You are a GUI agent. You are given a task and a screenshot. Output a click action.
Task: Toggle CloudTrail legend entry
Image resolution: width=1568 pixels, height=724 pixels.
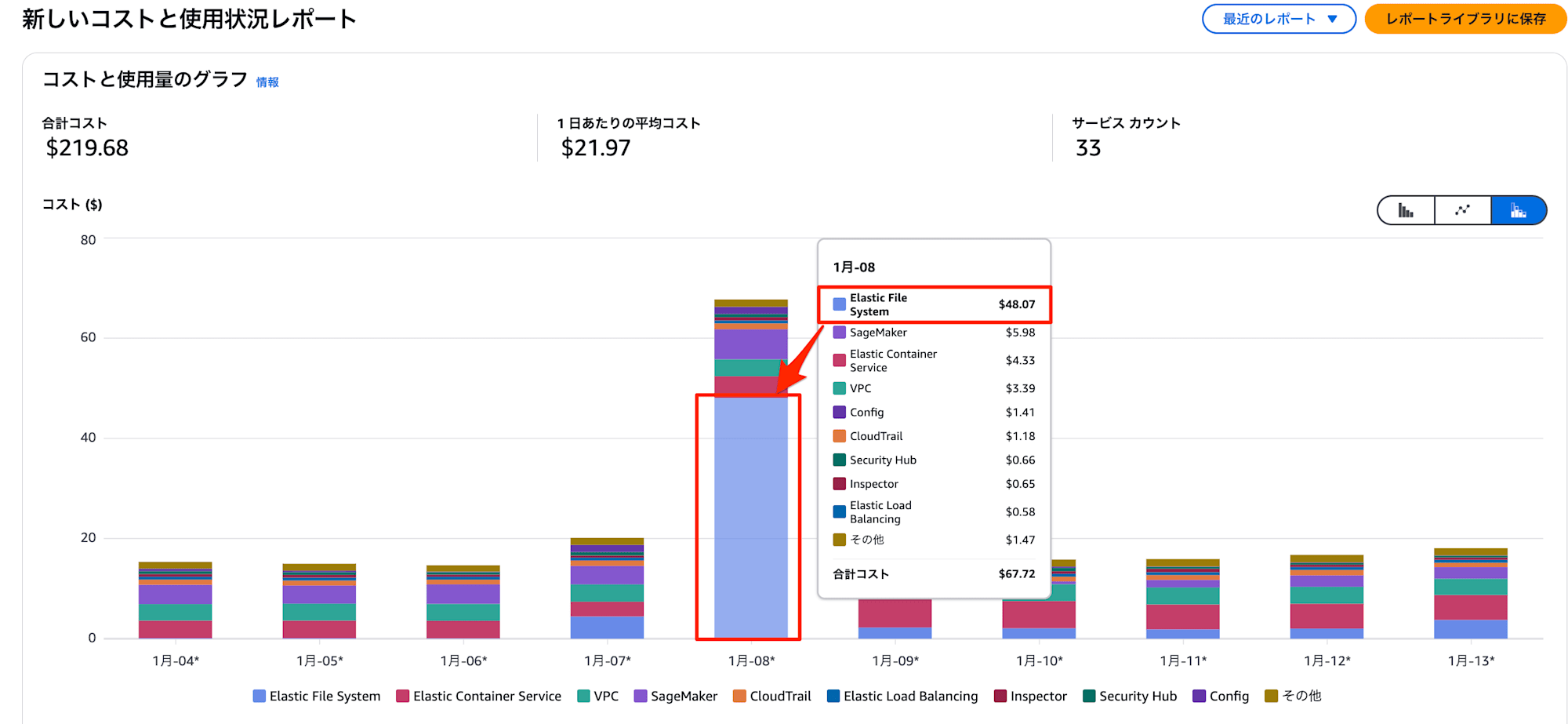tap(772, 696)
